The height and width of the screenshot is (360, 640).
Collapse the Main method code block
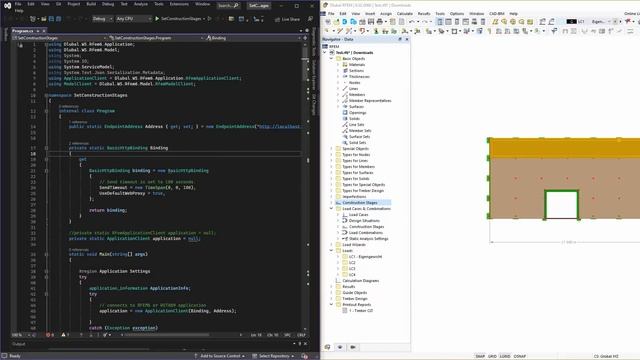tap(47, 254)
